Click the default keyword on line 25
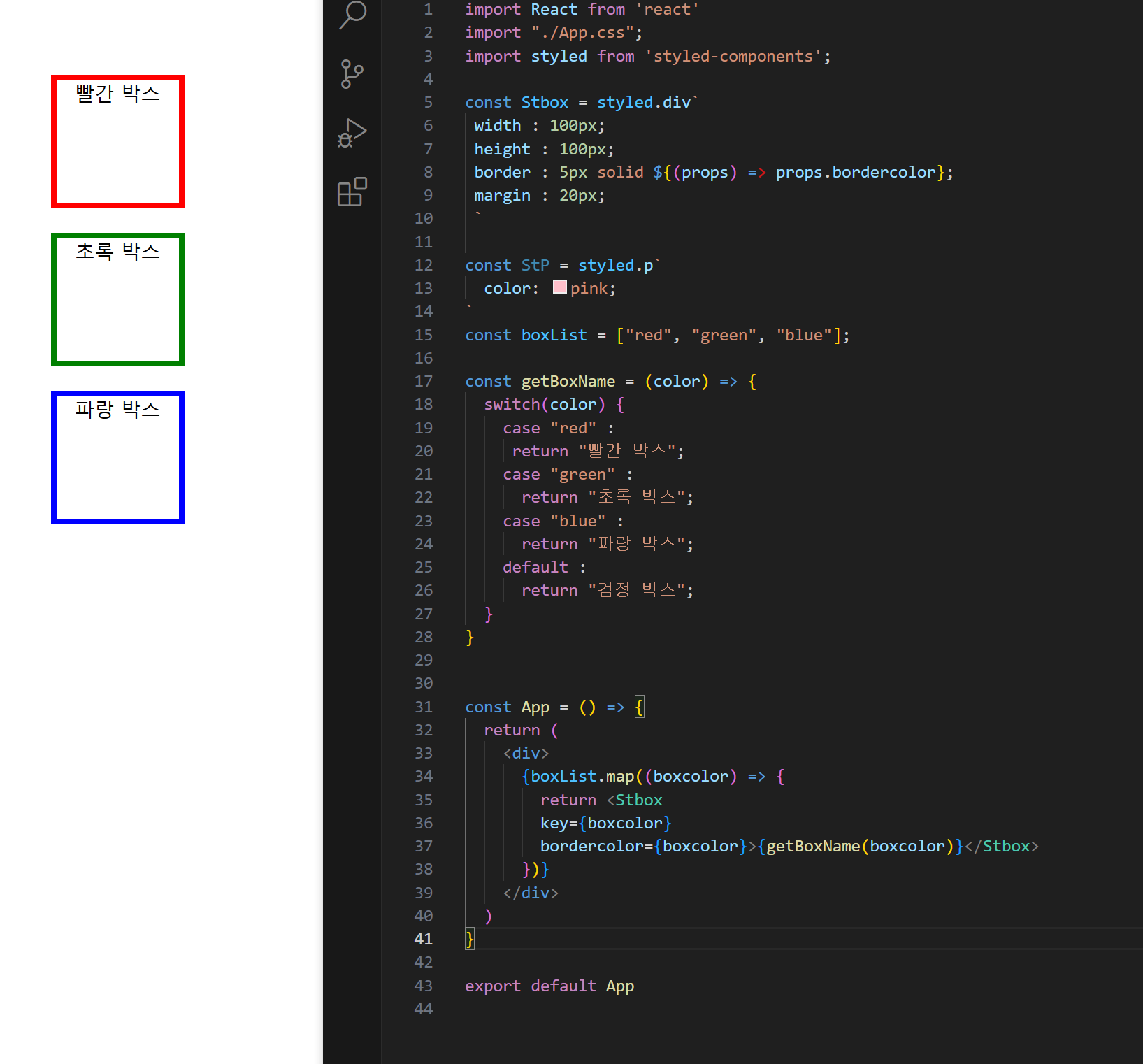Screen dimensions: 1143x1064 tap(535, 567)
